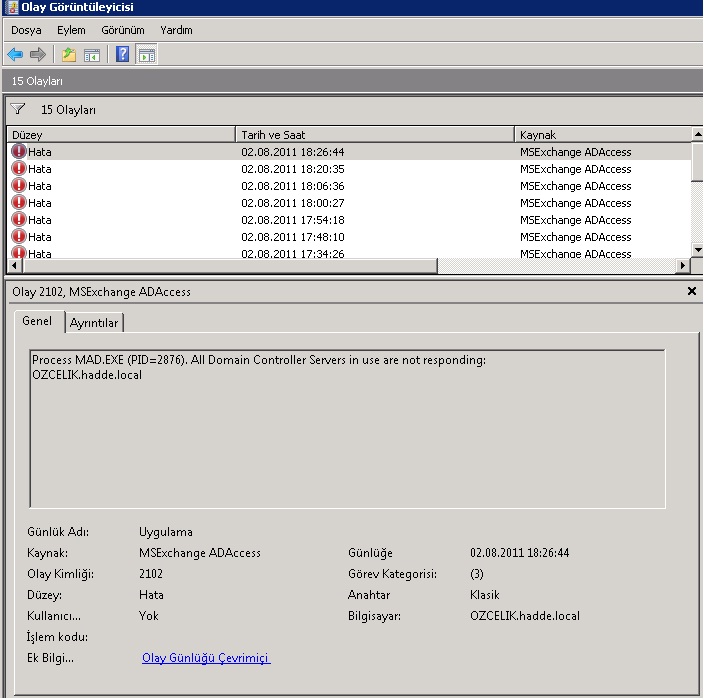The image size is (704, 700).
Task: Switch to the Ayrıntılar tab
Action: (x=94, y=322)
